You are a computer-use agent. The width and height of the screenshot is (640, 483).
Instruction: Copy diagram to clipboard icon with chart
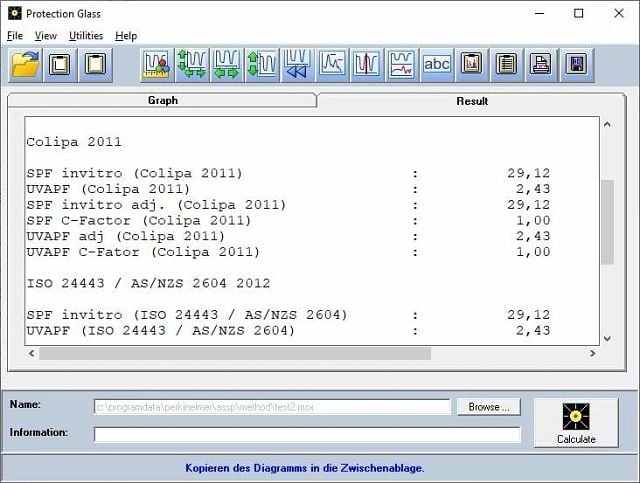coord(471,65)
